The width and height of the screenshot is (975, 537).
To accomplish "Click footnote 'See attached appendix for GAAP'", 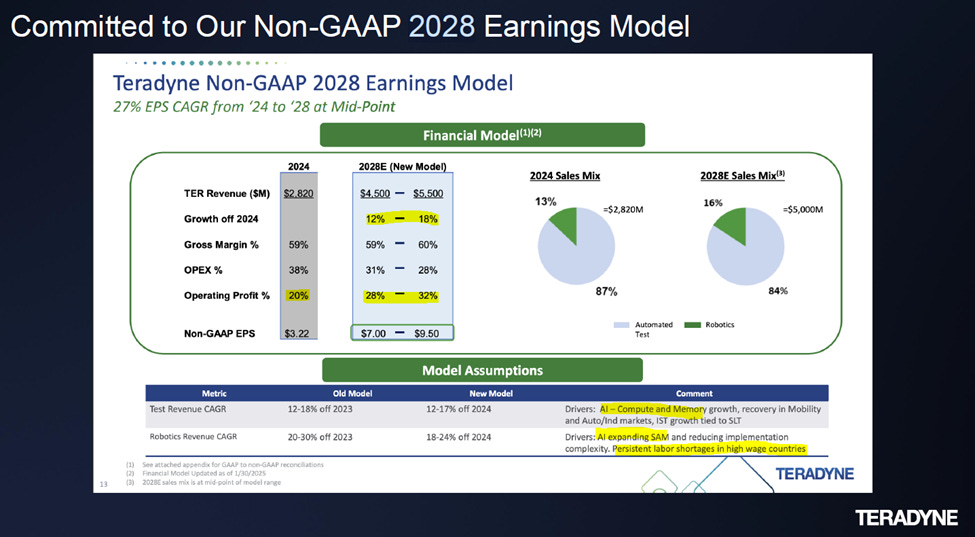I will pyautogui.click(x=233, y=464).
